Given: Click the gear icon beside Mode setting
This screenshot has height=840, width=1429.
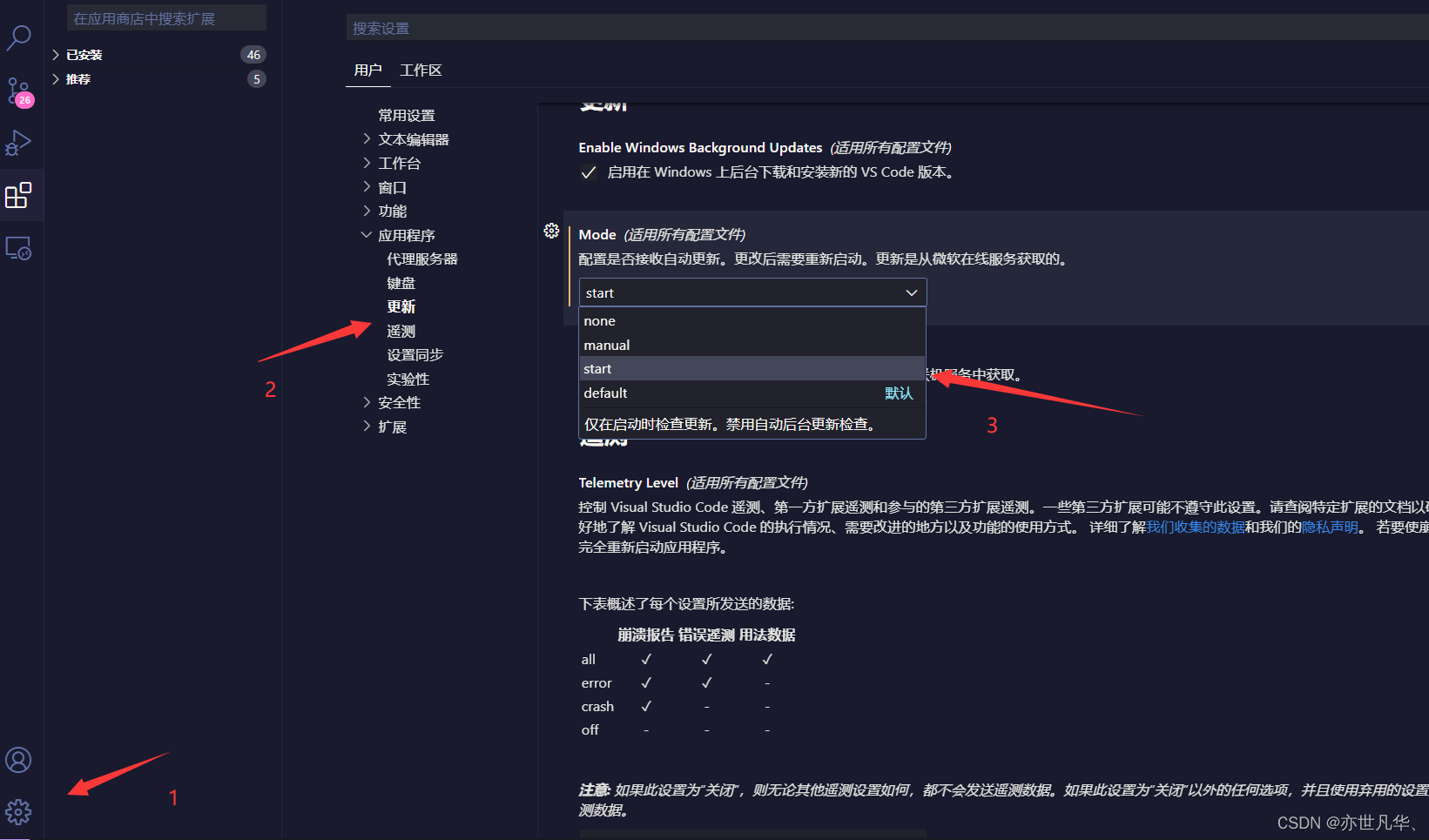Looking at the screenshot, I should pos(551,231).
